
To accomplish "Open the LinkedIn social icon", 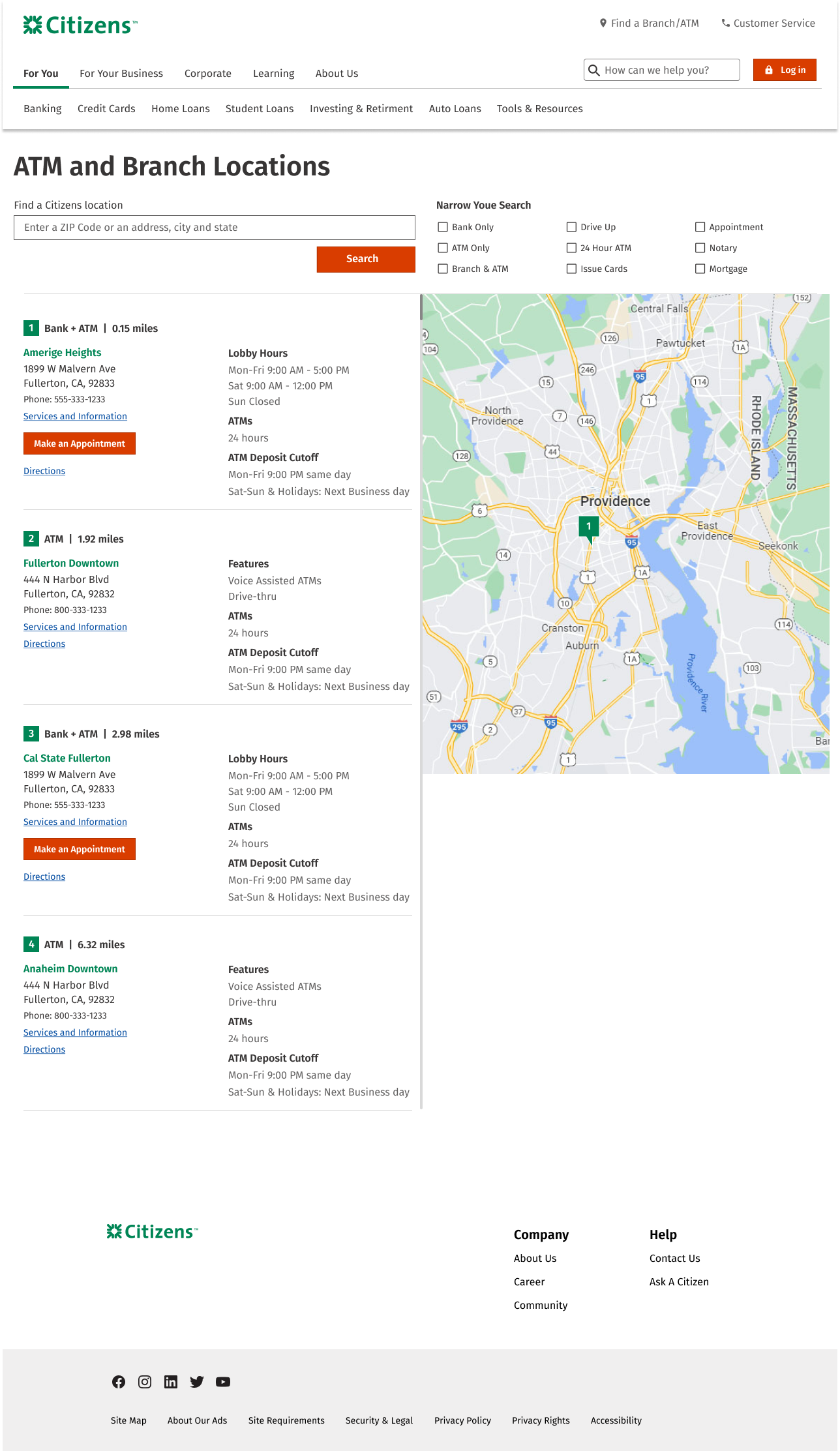I will [171, 1382].
